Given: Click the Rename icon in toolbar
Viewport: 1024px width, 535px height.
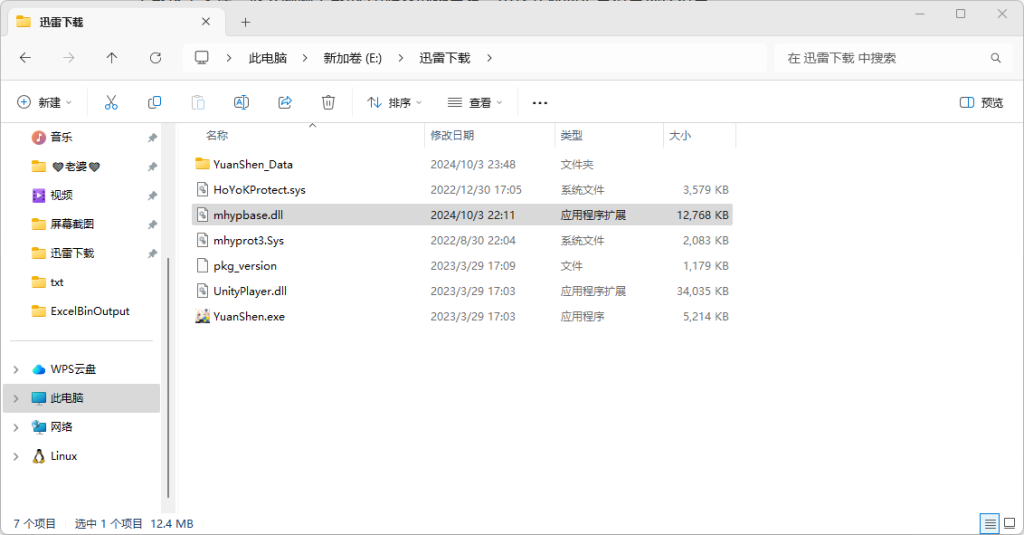Looking at the screenshot, I should pyautogui.click(x=241, y=103).
